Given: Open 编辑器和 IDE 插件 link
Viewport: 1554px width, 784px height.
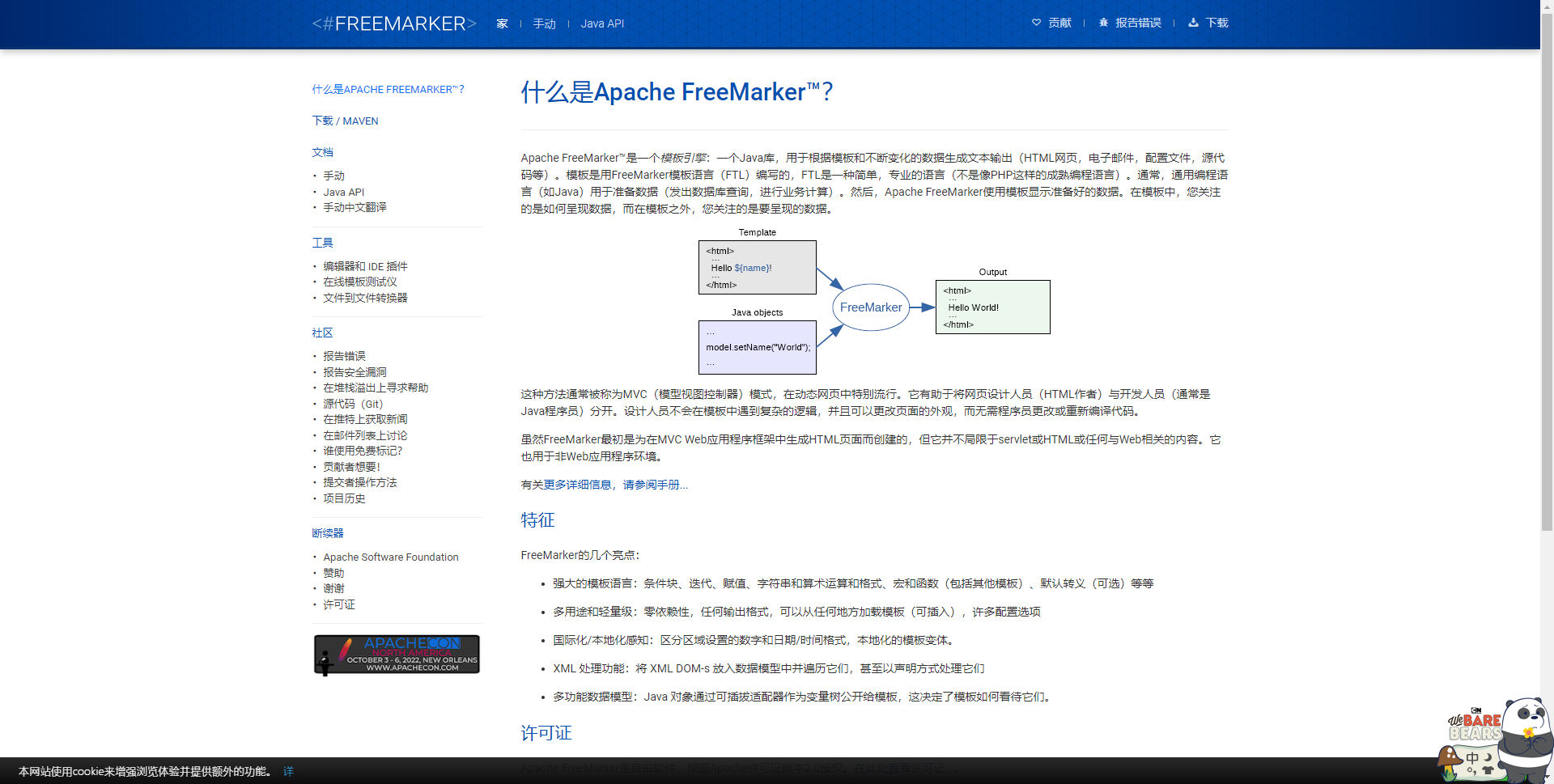Looking at the screenshot, I should tap(366, 266).
